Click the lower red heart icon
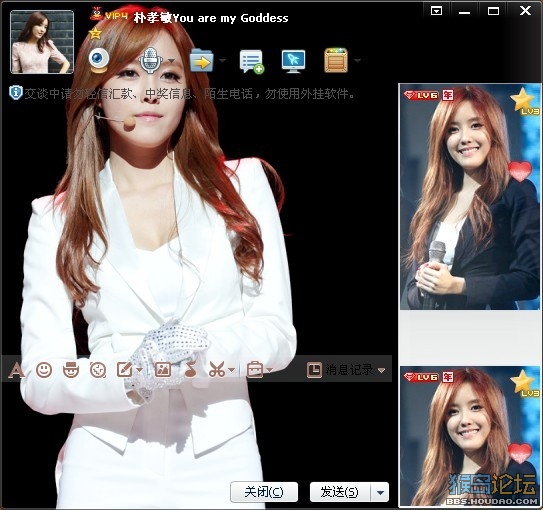This screenshot has width=543, height=510. click(520, 453)
